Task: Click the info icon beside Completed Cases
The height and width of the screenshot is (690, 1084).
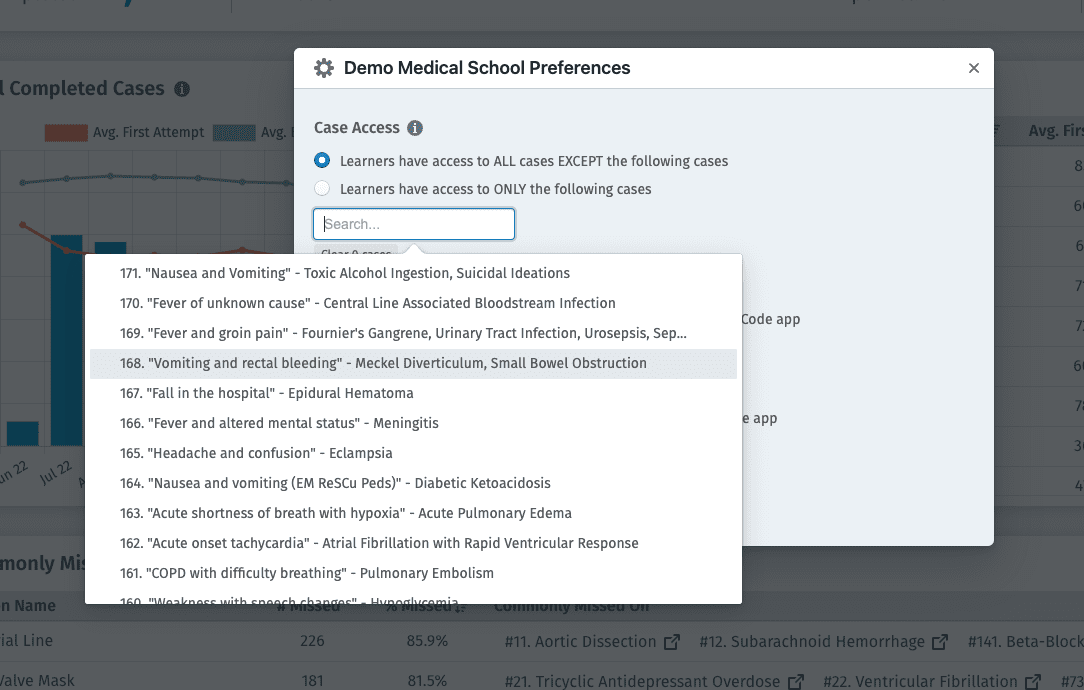Action: [181, 89]
